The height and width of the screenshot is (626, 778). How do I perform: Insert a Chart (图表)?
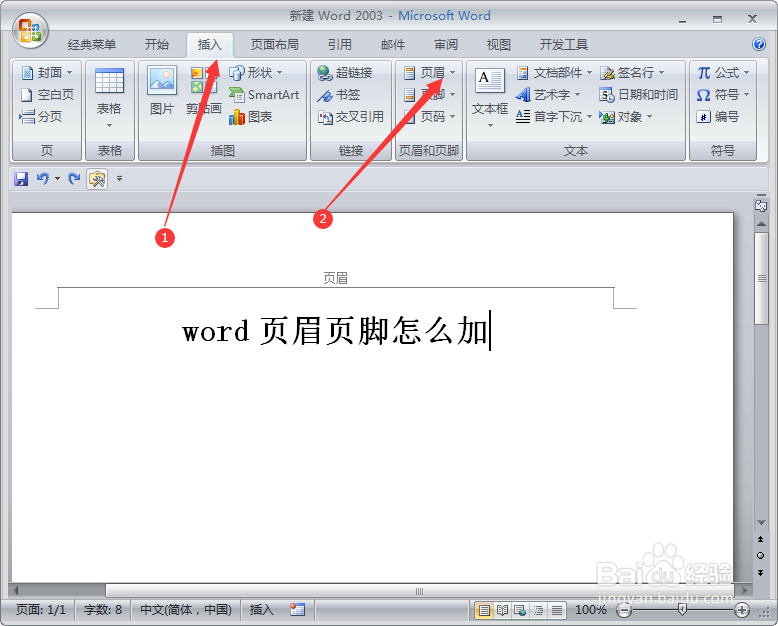(251, 117)
